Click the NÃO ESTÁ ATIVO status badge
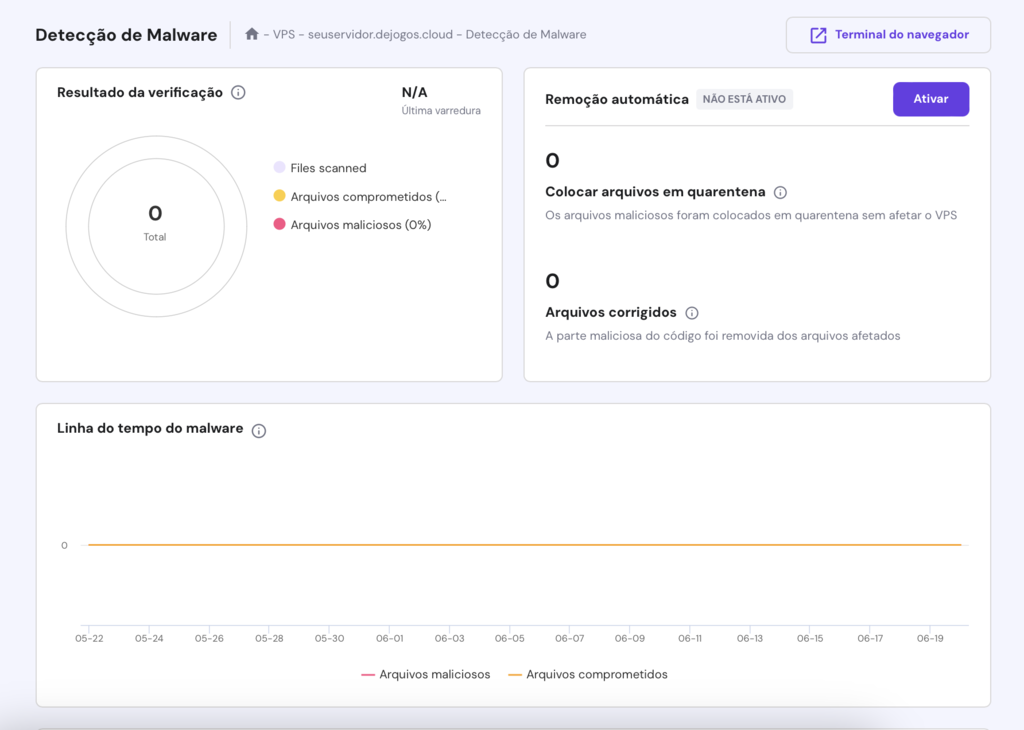Image resolution: width=1024 pixels, height=730 pixels. tap(745, 99)
